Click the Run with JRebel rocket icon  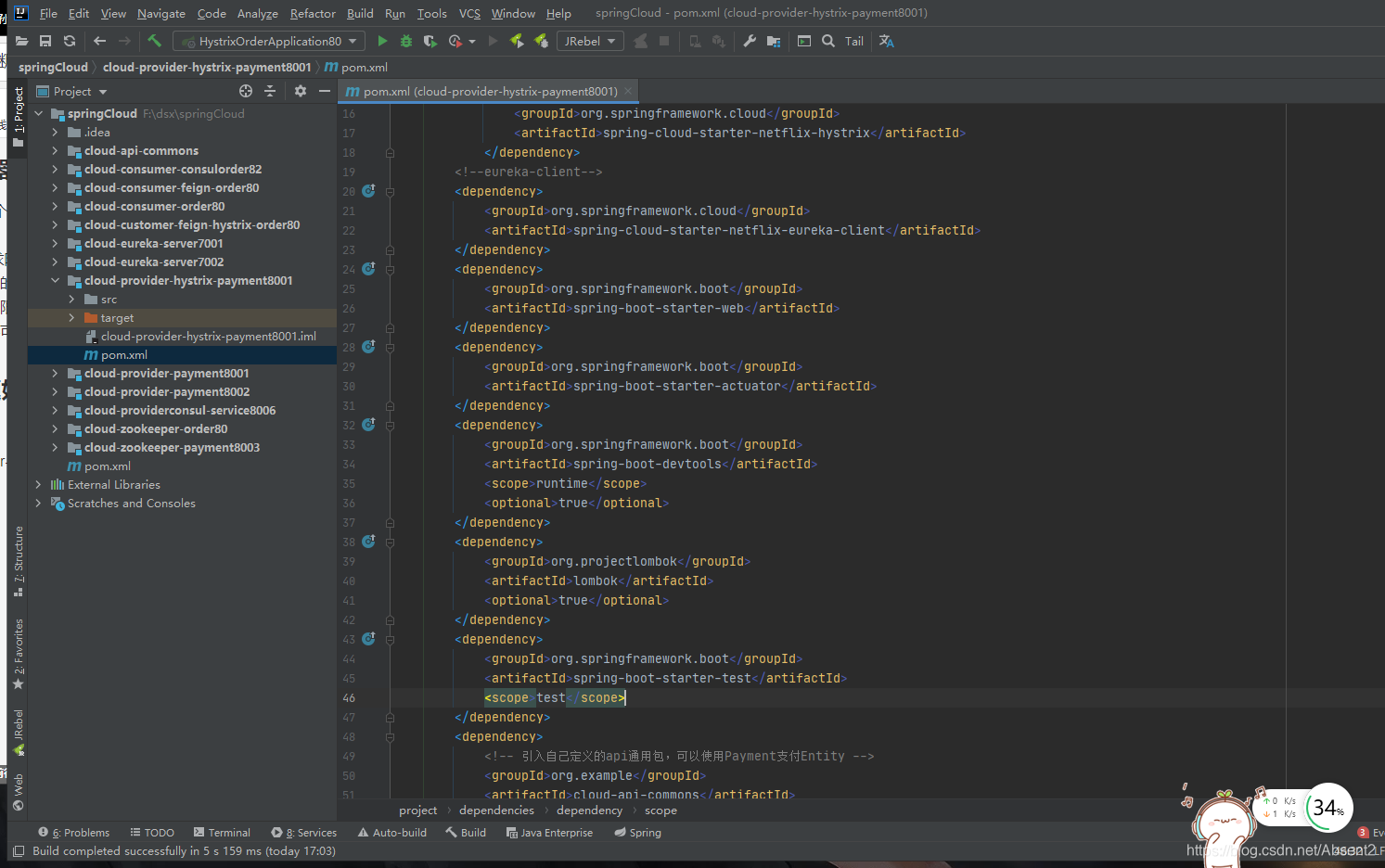tap(517, 41)
